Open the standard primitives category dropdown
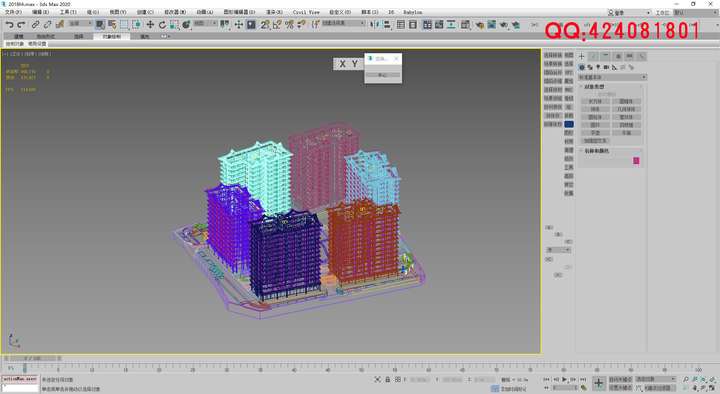Viewport: 720px width, 394px height. point(612,77)
